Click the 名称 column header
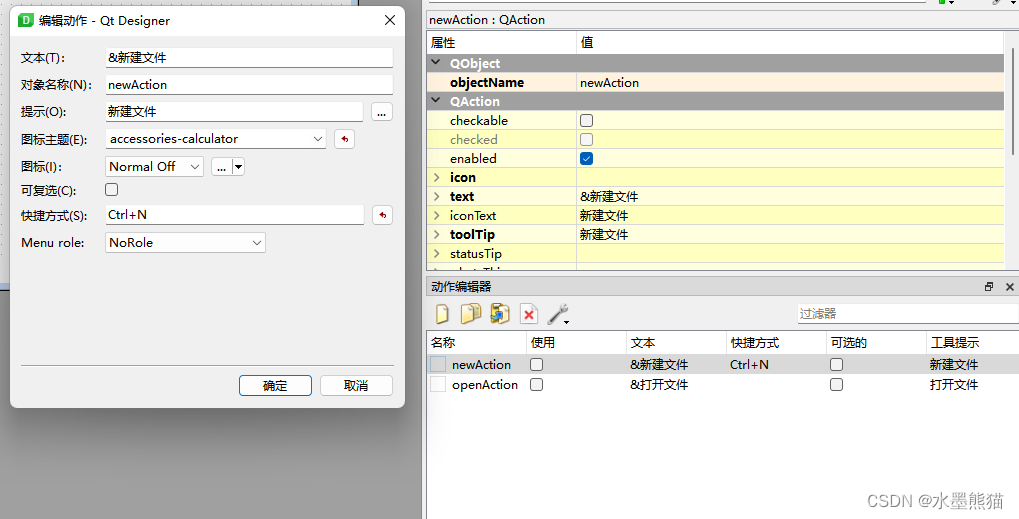 pos(476,342)
